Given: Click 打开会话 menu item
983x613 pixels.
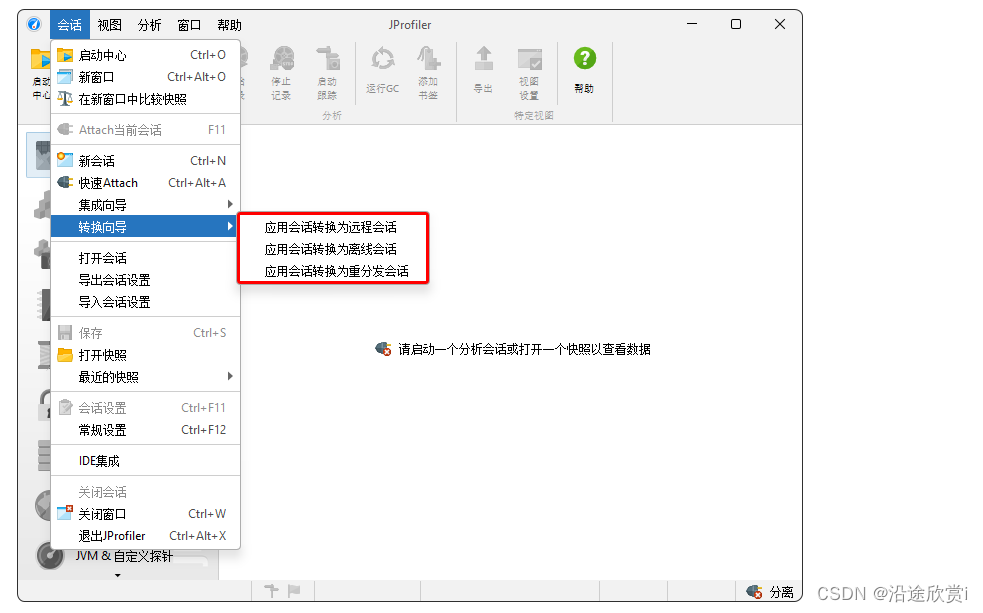Looking at the screenshot, I should click(145, 258).
